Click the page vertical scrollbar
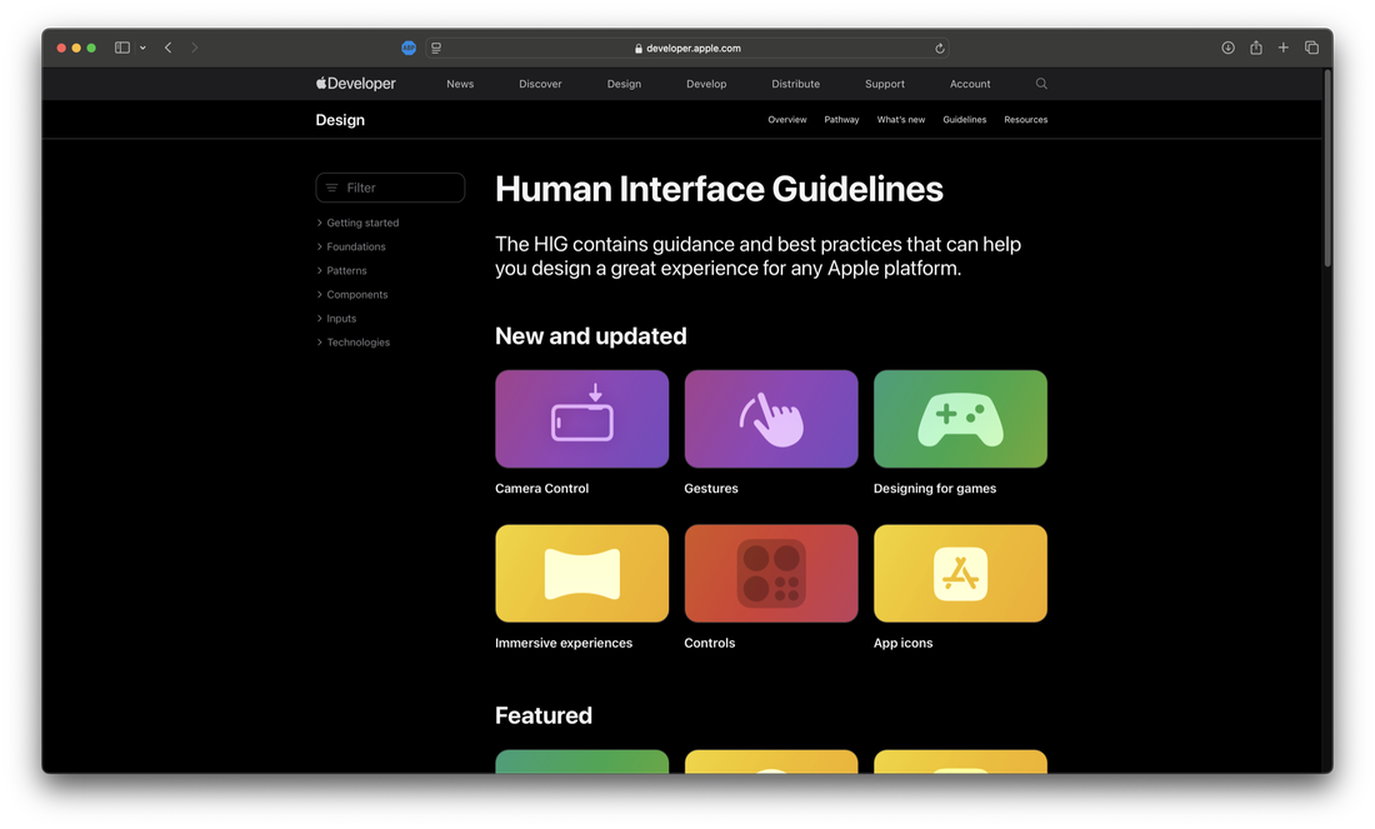This screenshot has height=829, width=1375. pyautogui.click(x=1328, y=168)
